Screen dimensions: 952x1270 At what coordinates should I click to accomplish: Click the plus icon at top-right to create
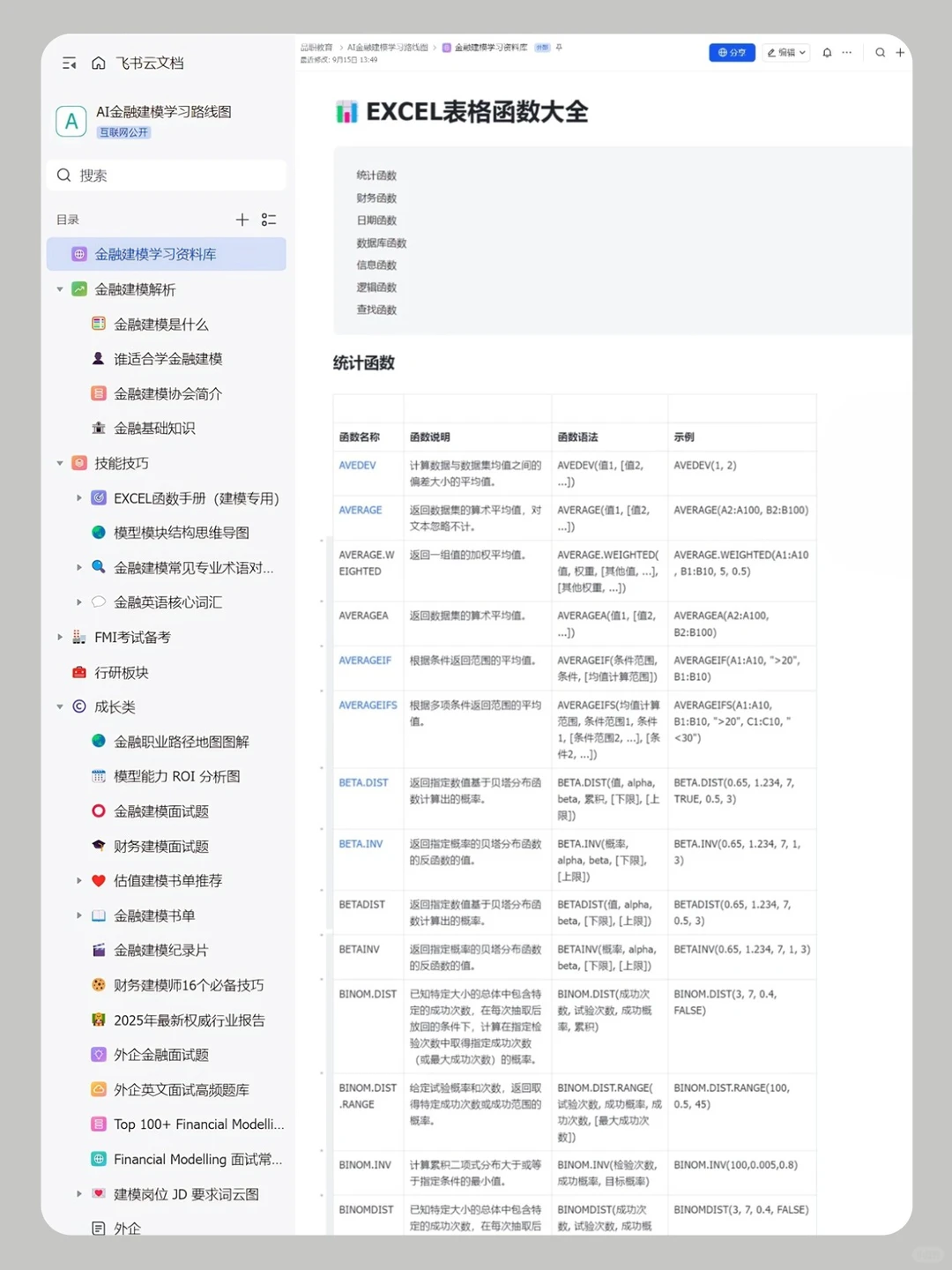click(x=900, y=53)
